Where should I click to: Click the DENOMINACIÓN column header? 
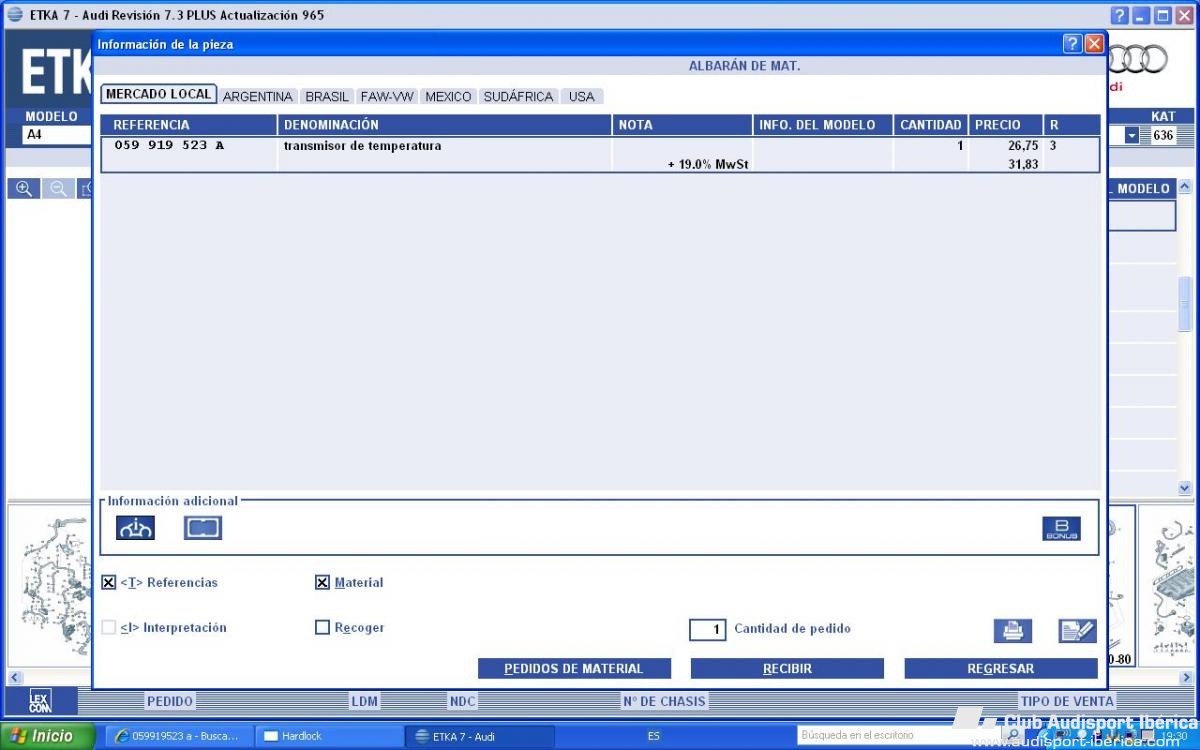click(x=445, y=125)
